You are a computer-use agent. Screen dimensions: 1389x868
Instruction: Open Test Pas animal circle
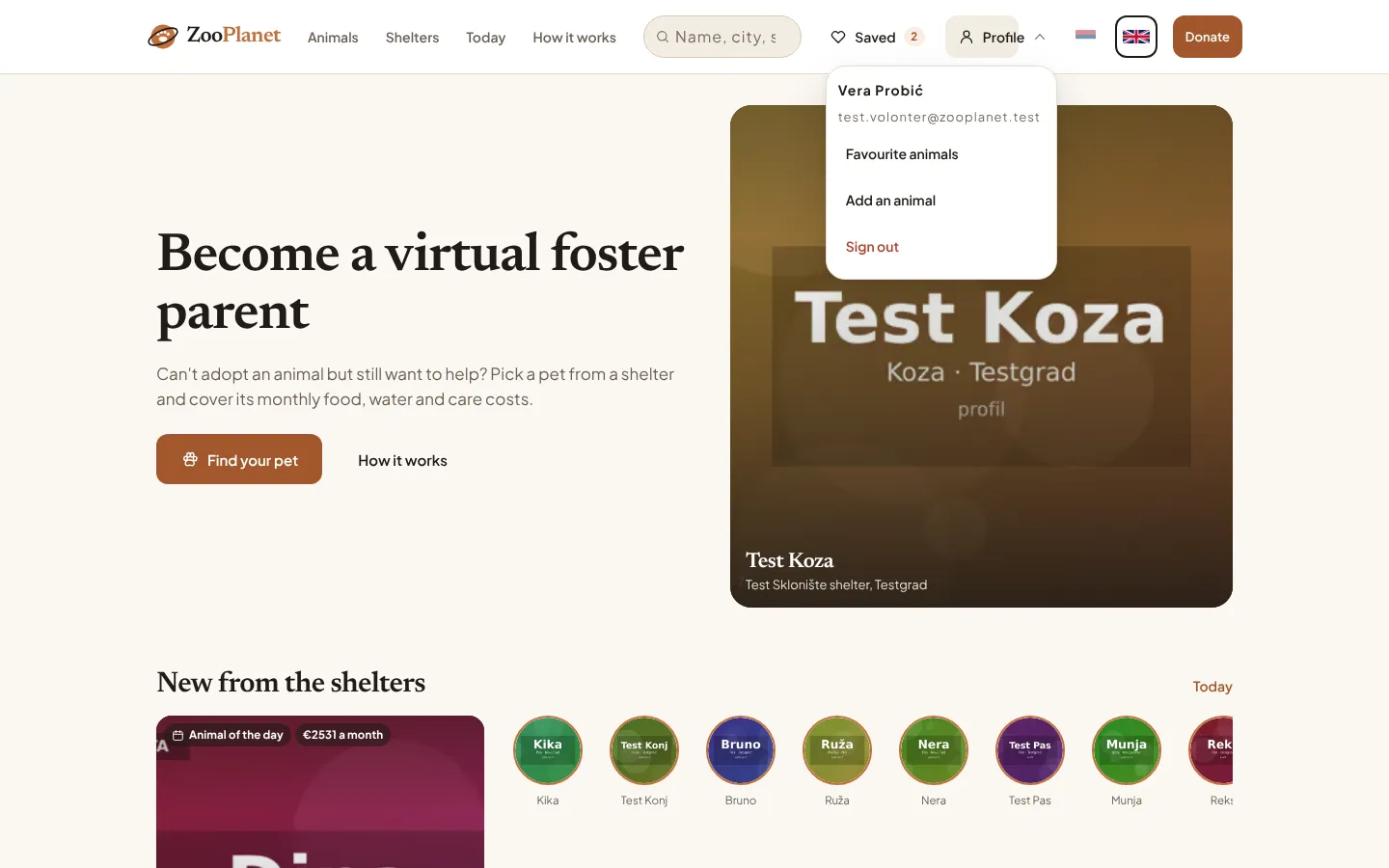(1030, 750)
